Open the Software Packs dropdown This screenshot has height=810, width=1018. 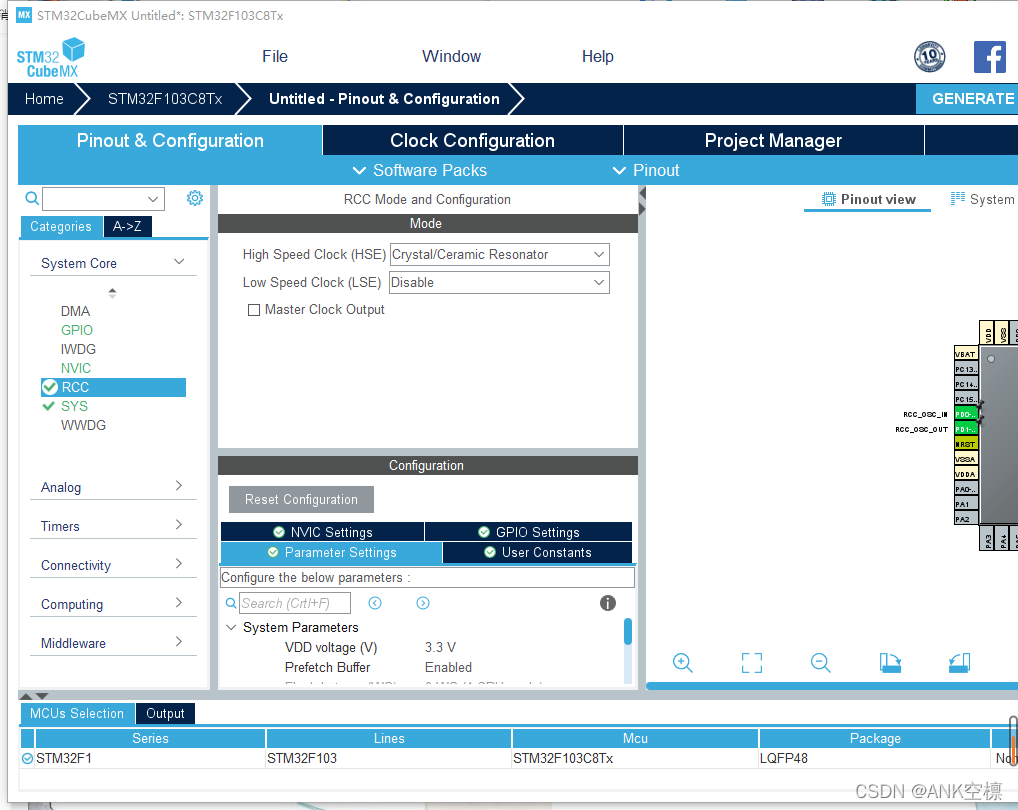click(x=419, y=170)
